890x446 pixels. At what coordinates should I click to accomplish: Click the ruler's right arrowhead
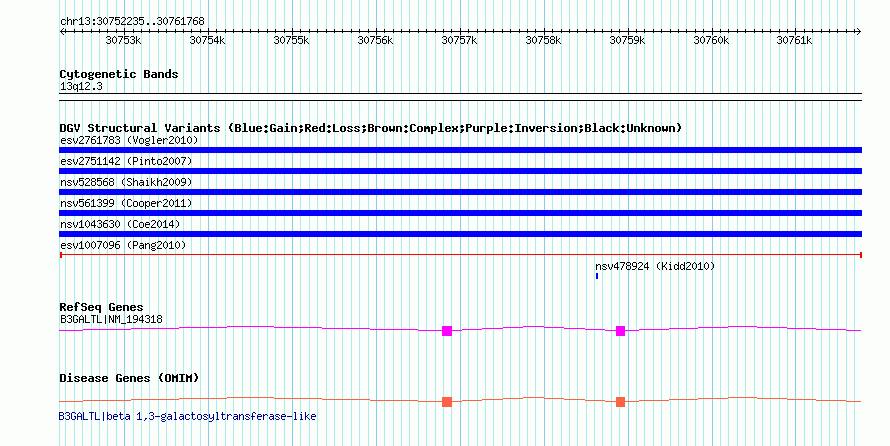[x=859, y=32]
